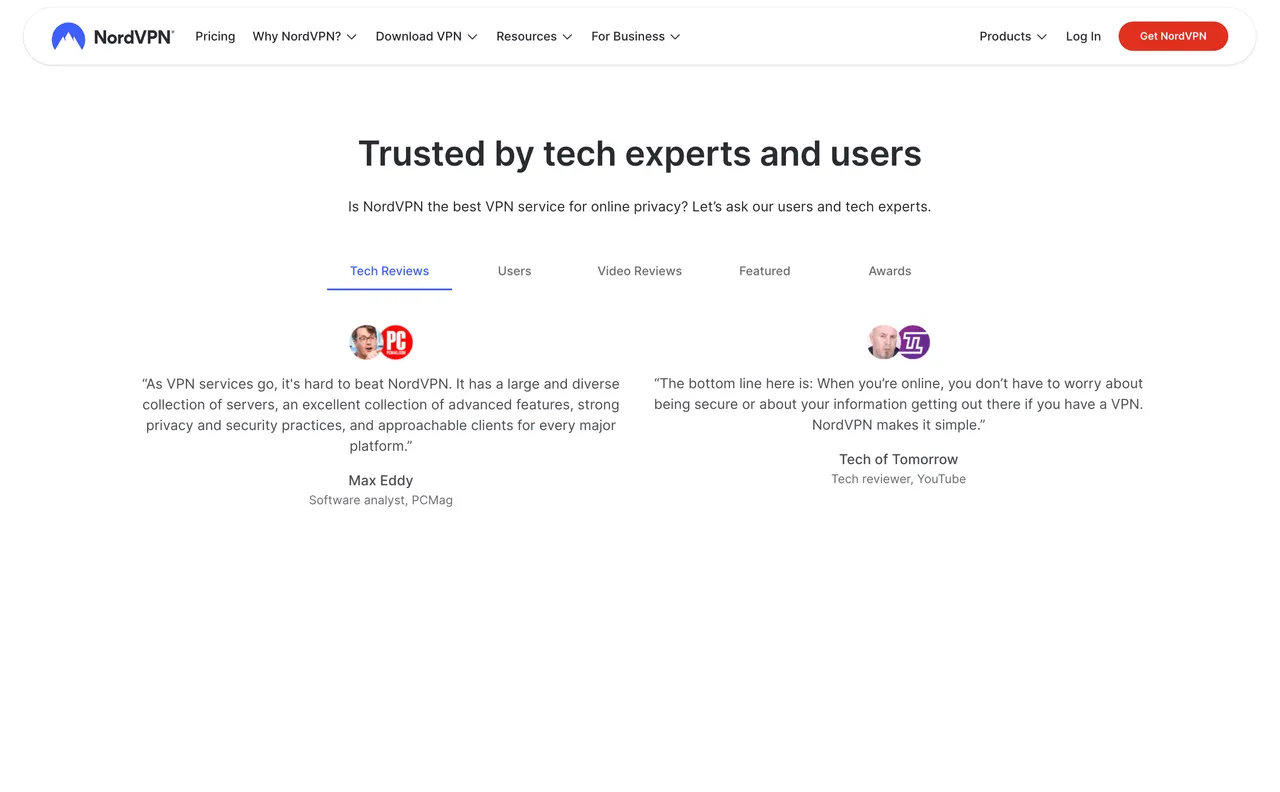1280x792 pixels.
Task: Click the Get NordVPN button
Action: [1173, 37]
